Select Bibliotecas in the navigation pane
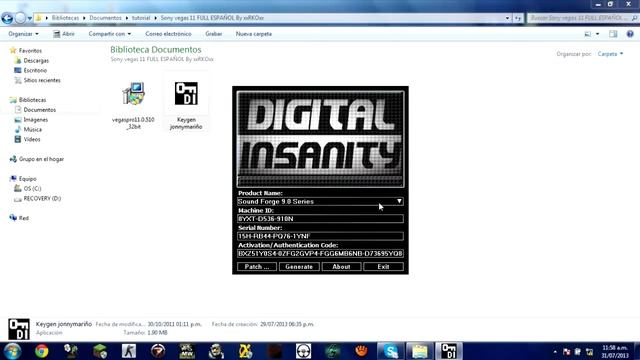The image size is (640, 360). click(28, 100)
